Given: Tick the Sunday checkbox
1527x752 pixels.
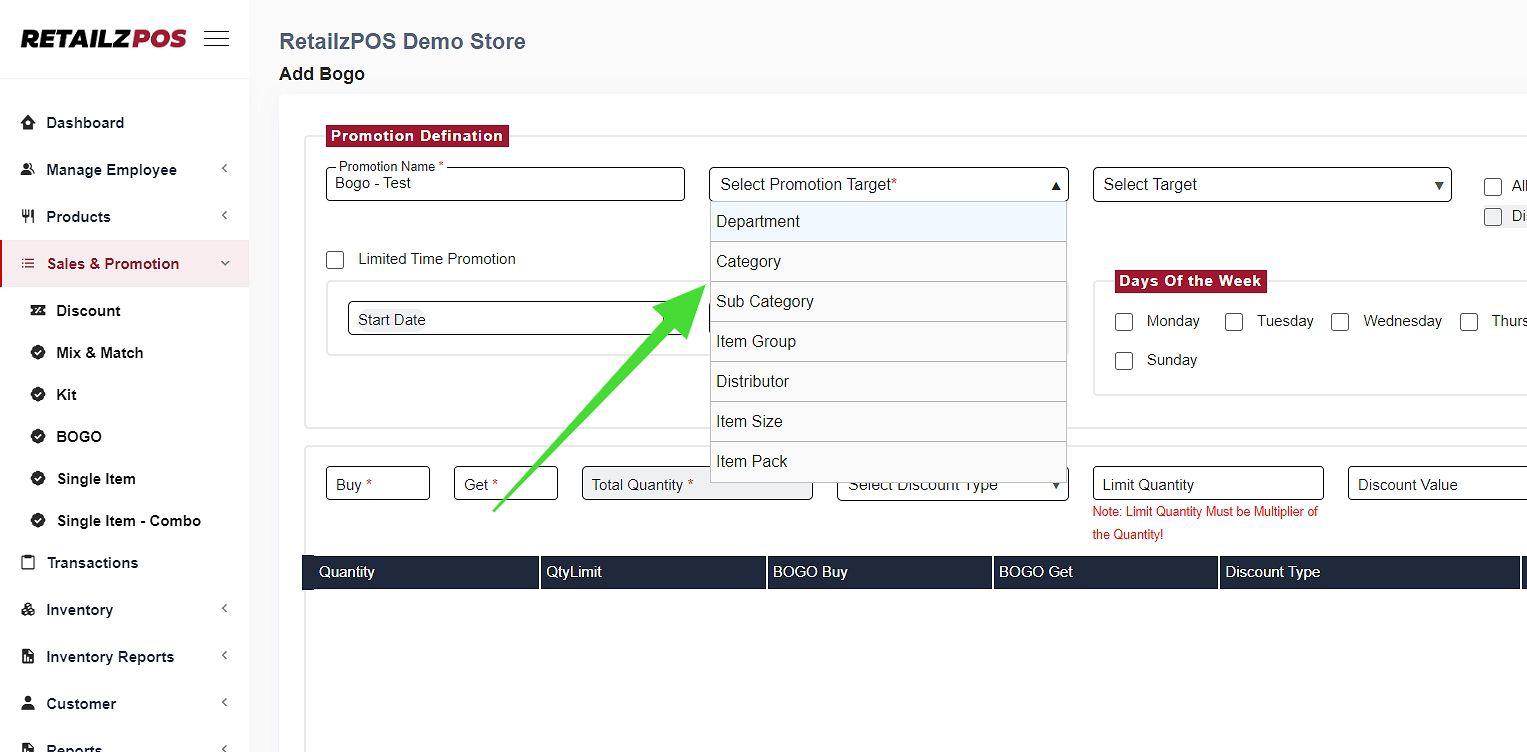Looking at the screenshot, I should [1124, 361].
